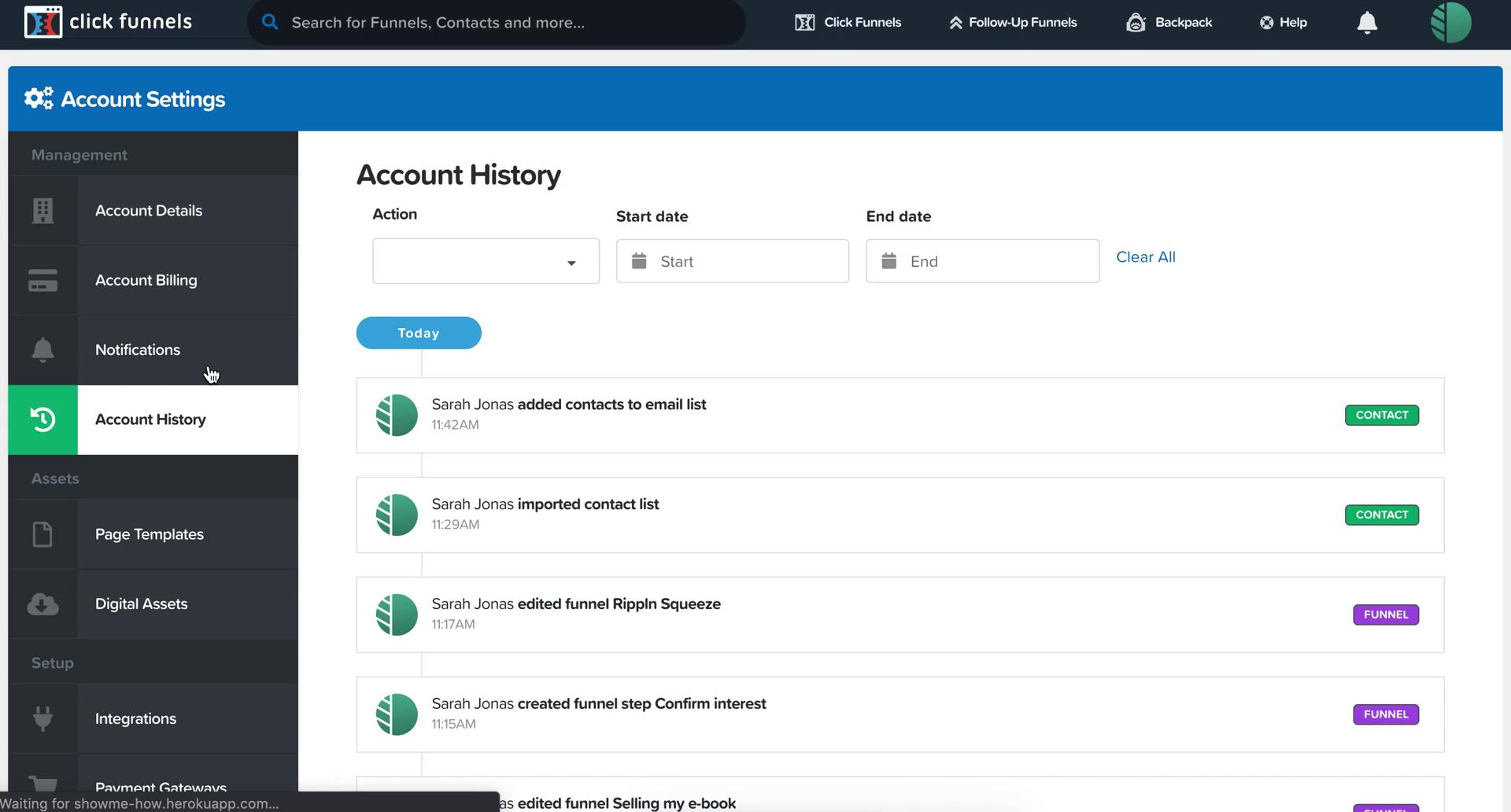Click the Digital Assets cloud icon
Viewport: 1511px width, 812px height.
tap(42, 604)
